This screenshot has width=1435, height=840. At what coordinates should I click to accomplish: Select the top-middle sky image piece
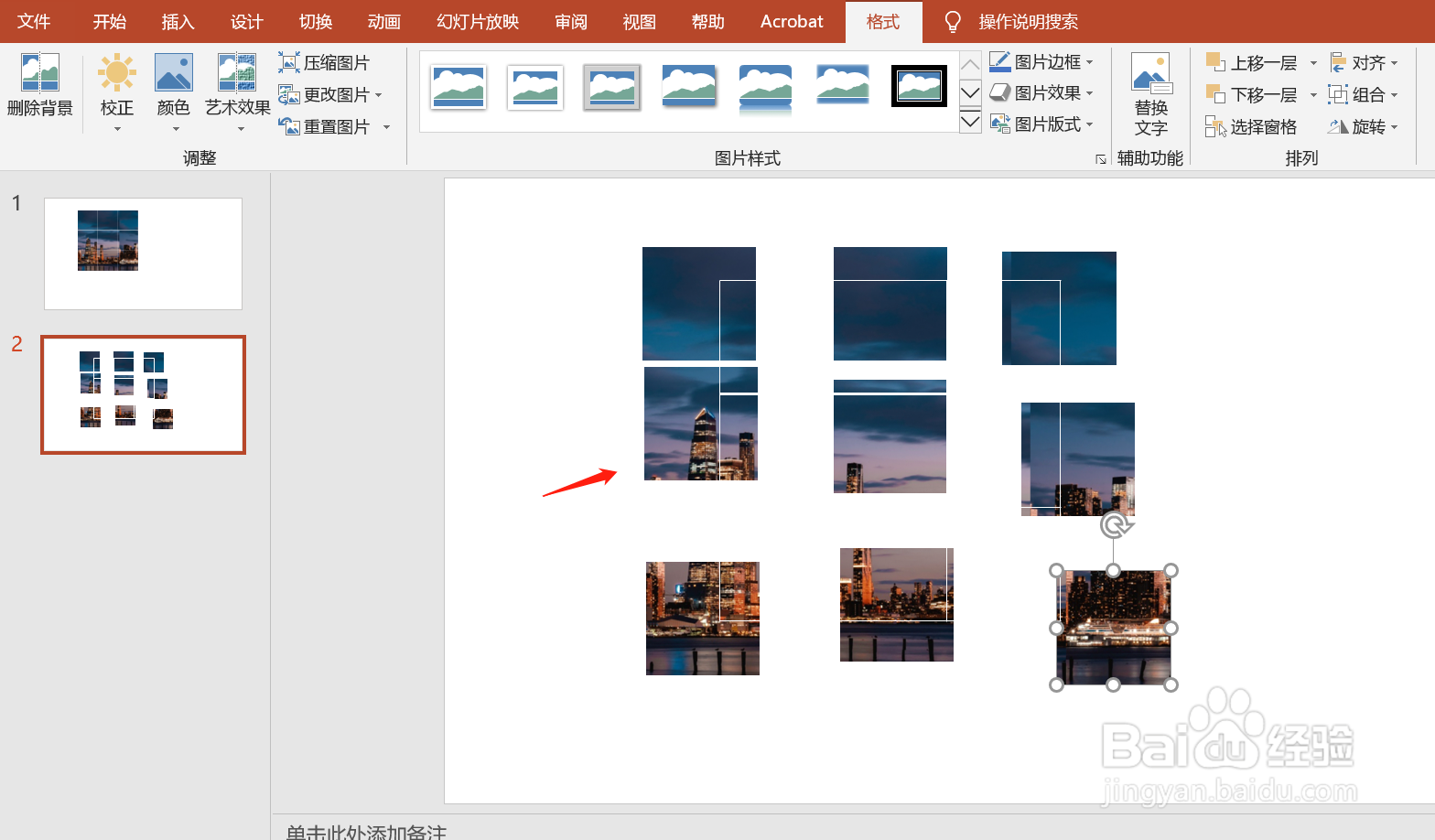pos(890,304)
